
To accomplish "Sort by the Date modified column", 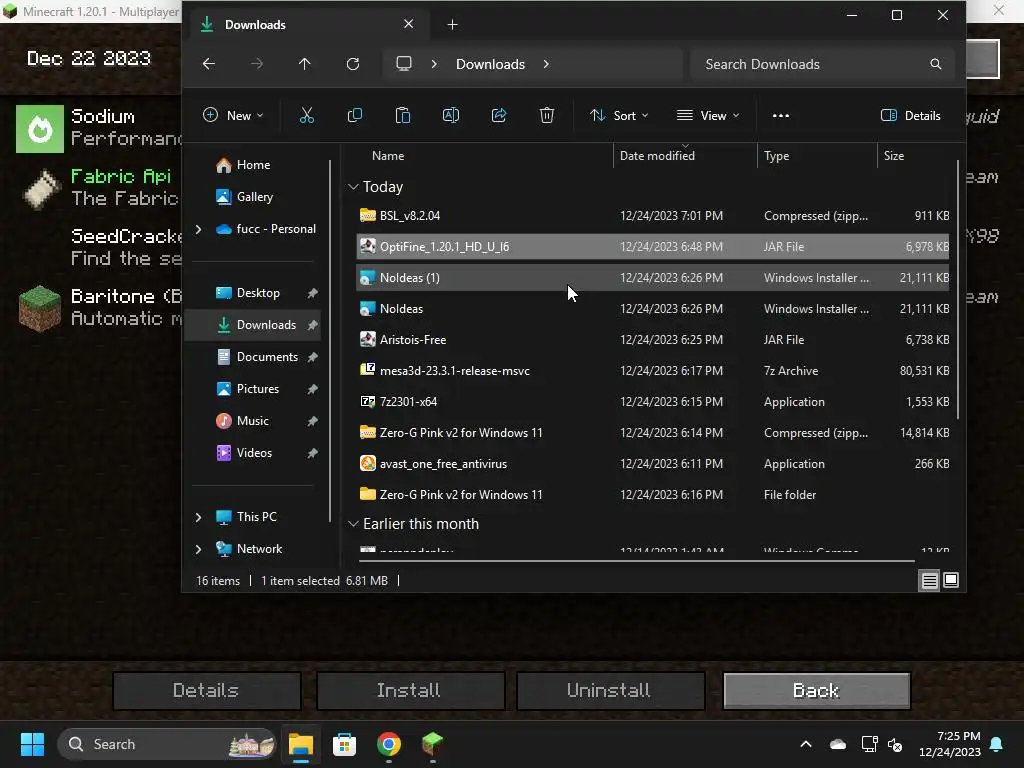I will [x=684, y=155].
